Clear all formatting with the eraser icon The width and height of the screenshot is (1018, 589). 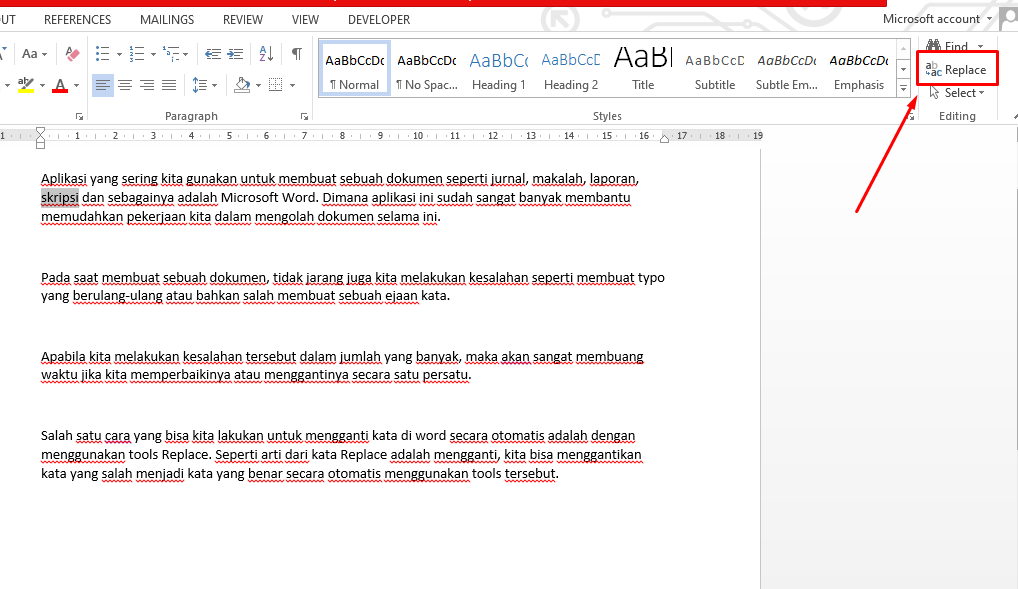click(72, 52)
